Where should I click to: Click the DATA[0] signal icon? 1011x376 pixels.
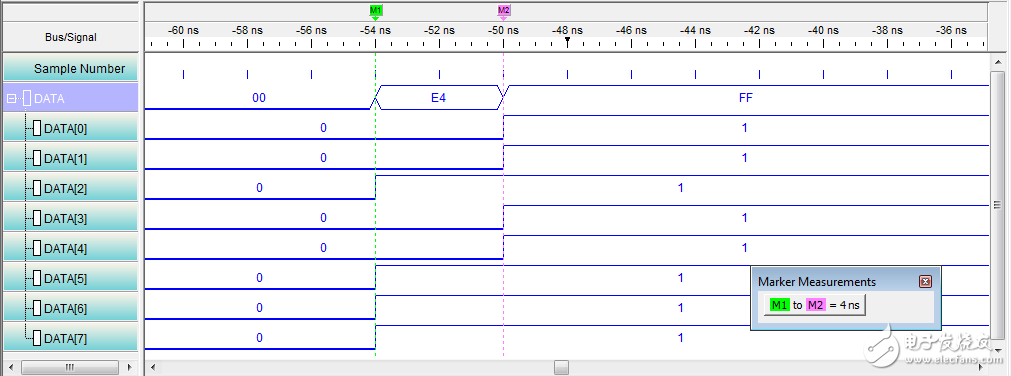tap(37, 129)
